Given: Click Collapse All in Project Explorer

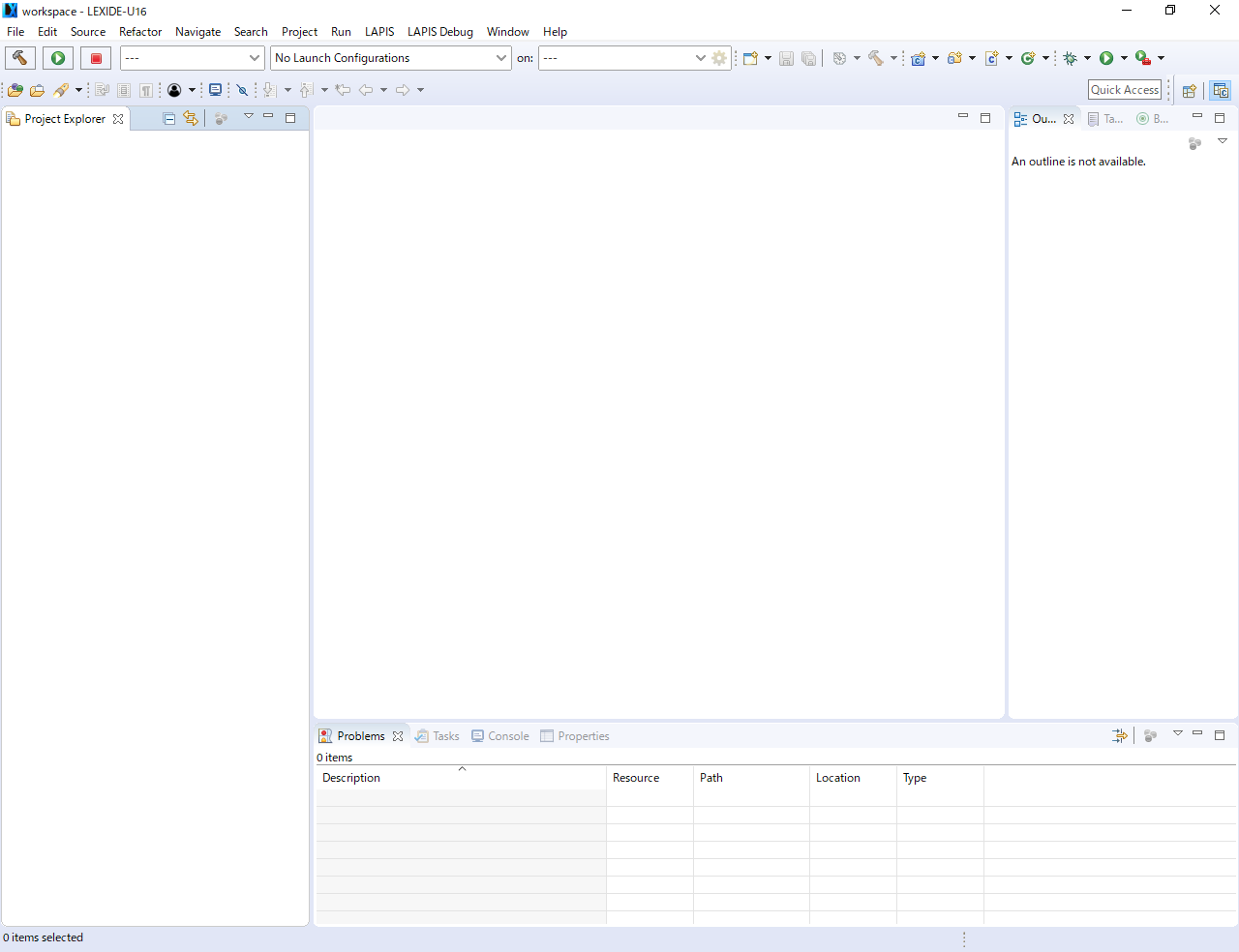Looking at the screenshot, I should coord(169,118).
